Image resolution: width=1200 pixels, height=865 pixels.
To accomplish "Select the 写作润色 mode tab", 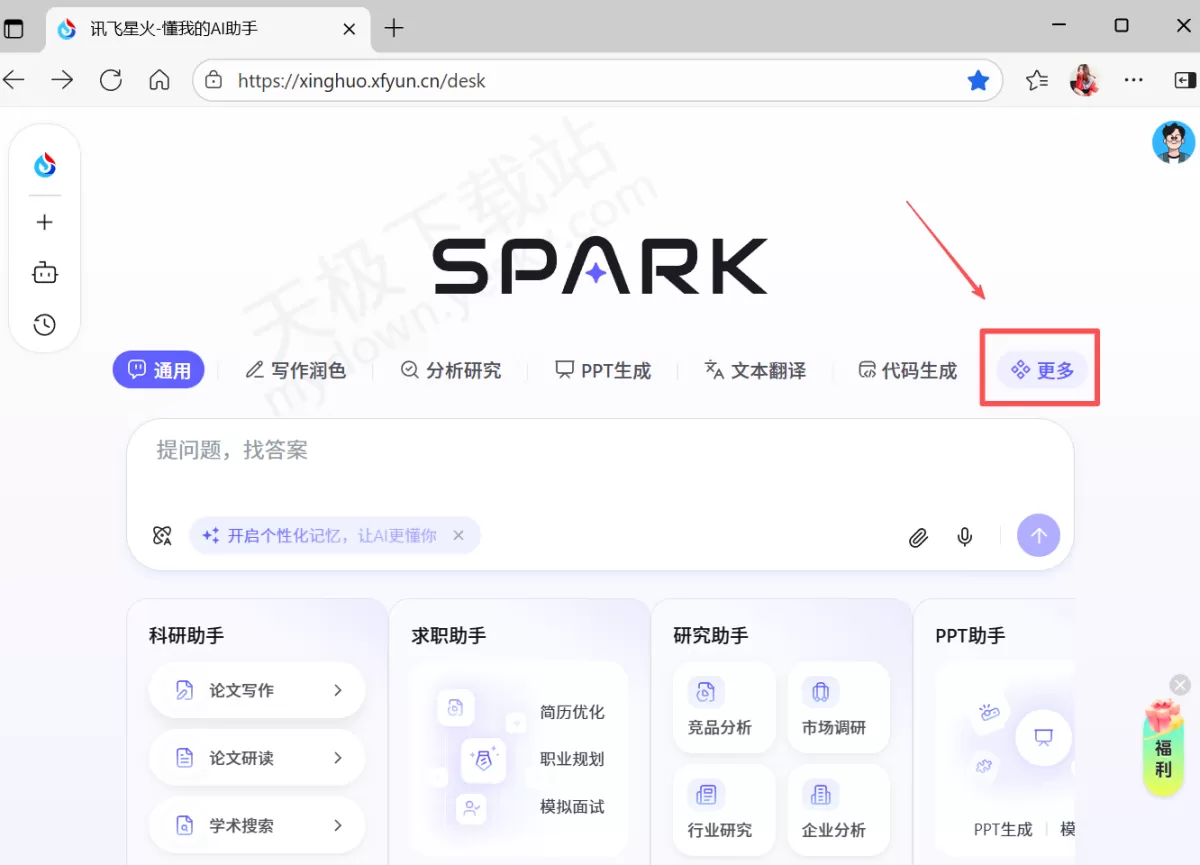I will [296, 370].
